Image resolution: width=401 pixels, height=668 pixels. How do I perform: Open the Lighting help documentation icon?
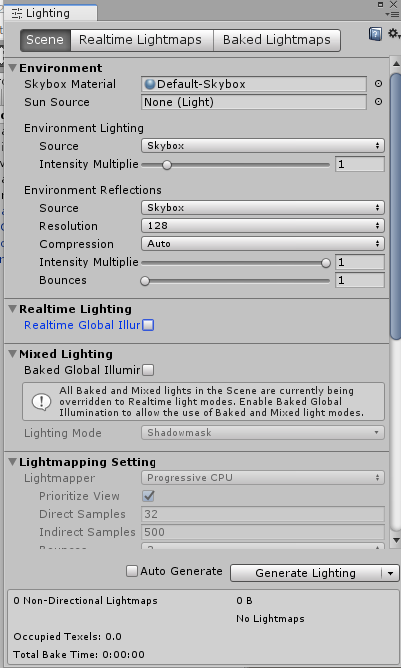[375, 34]
